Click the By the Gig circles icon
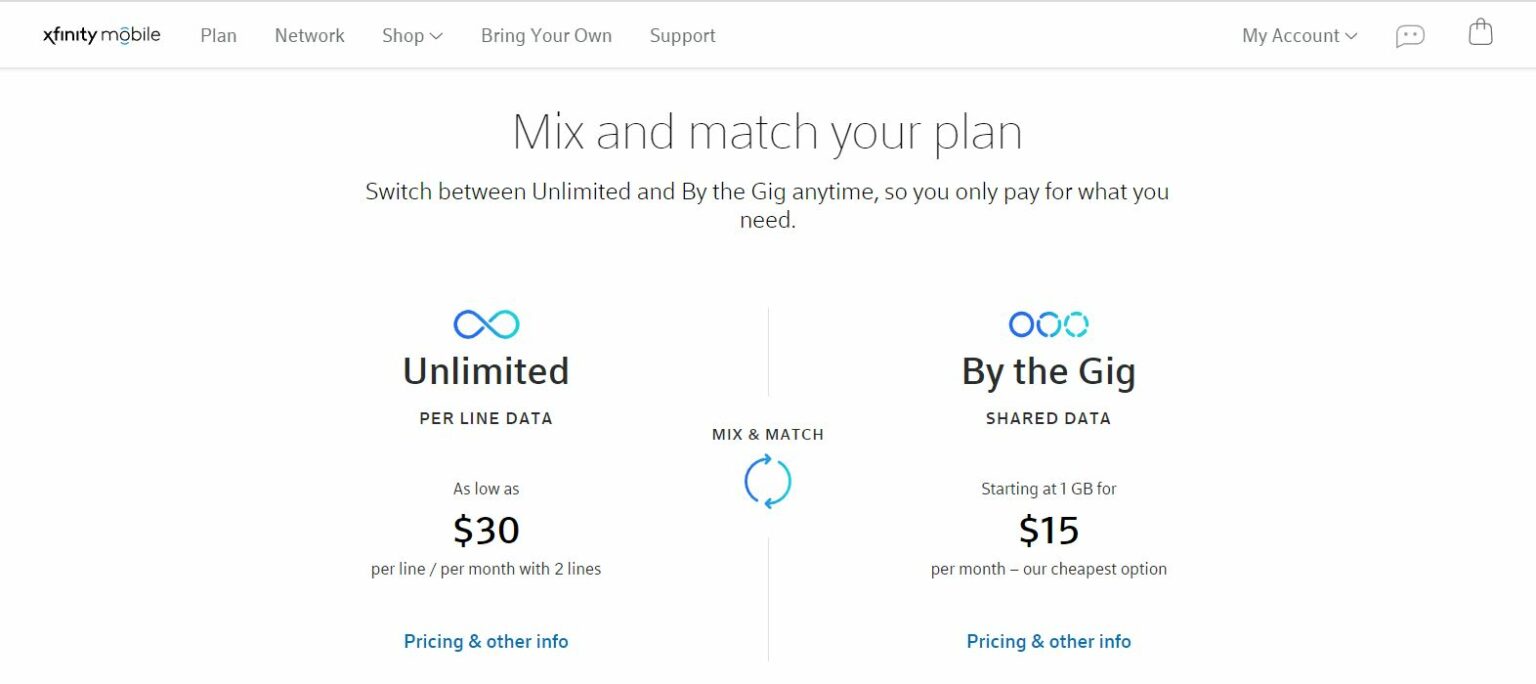 click(x=1048, y=324)
